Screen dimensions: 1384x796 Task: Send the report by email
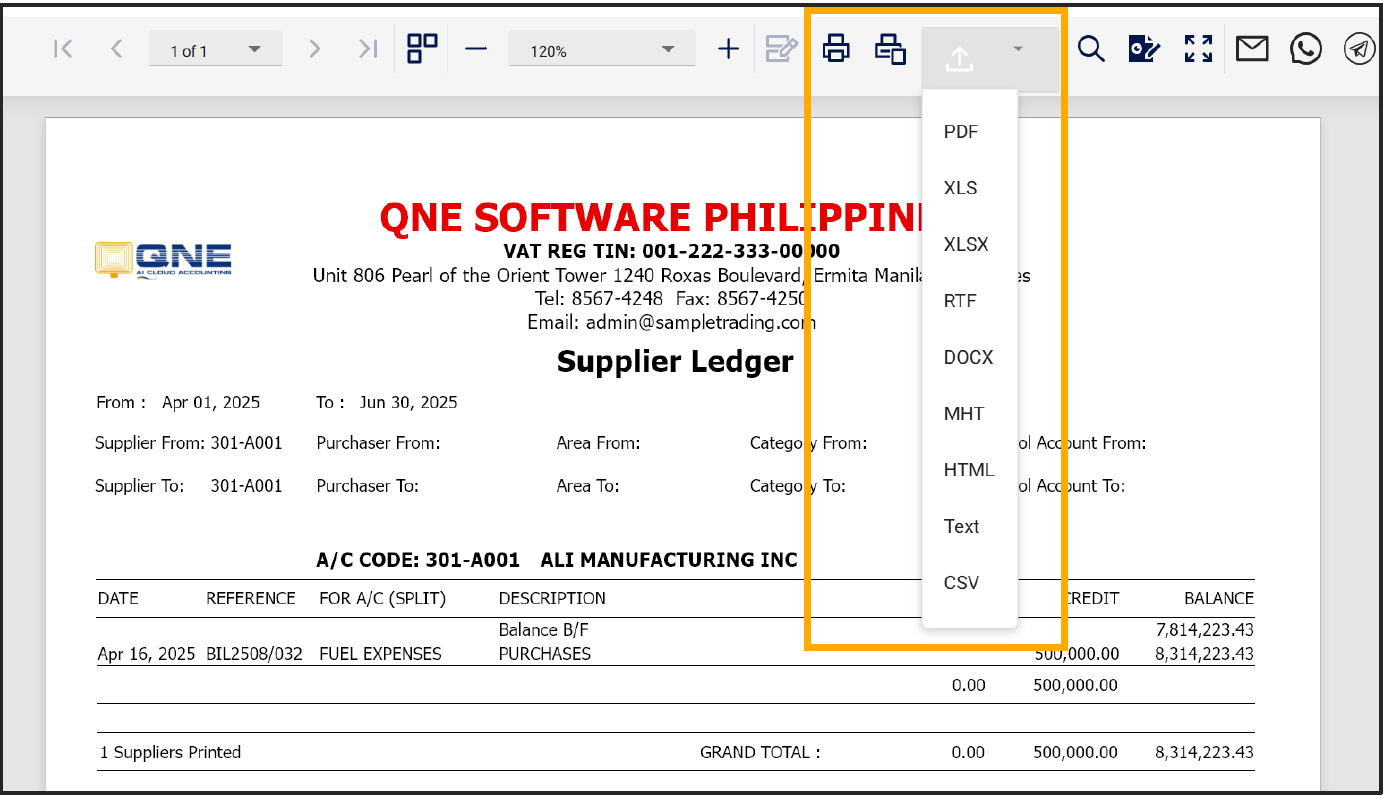(x=1252, y=48)
